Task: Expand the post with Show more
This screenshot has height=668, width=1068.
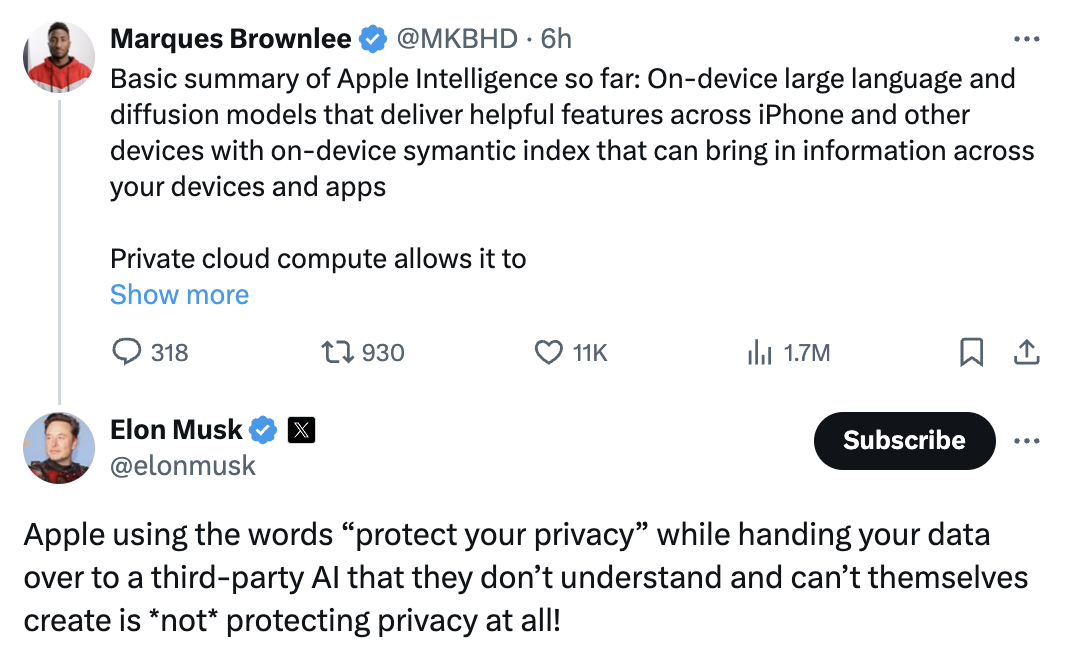Action: [179, 294]
